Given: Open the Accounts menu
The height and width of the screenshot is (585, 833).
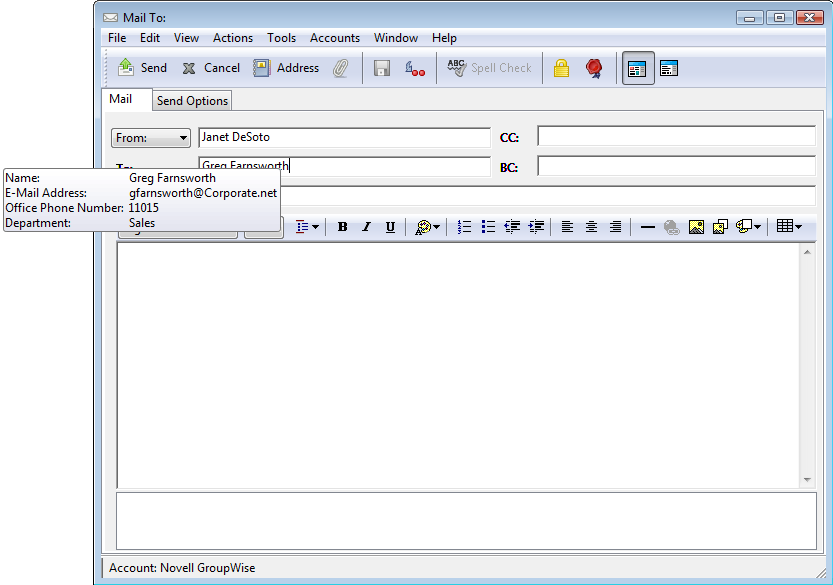Looking at the screenshot, I should (x=335, y=38).
